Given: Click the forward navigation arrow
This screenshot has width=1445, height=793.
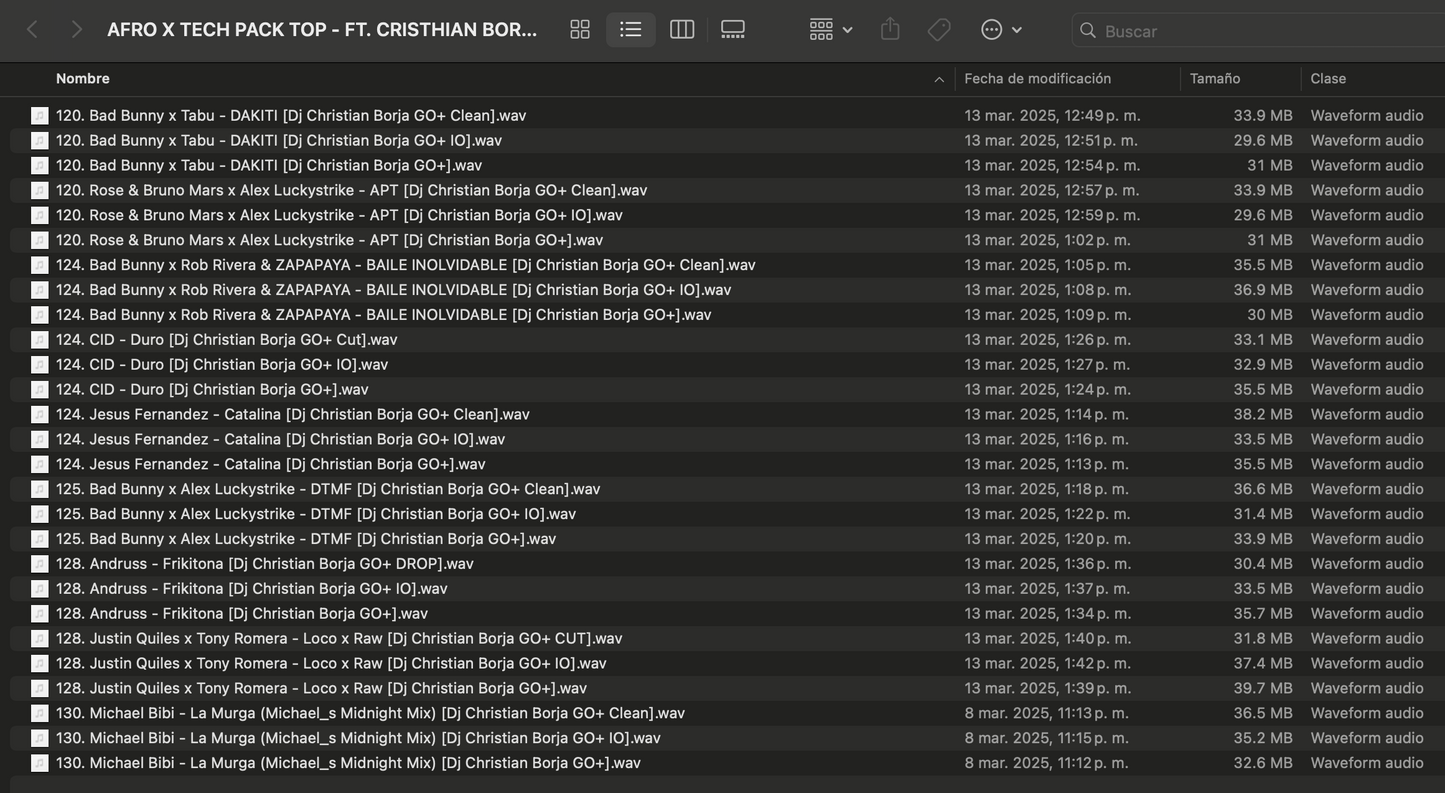Looking at the screenshot, I should tap(76, 30).
